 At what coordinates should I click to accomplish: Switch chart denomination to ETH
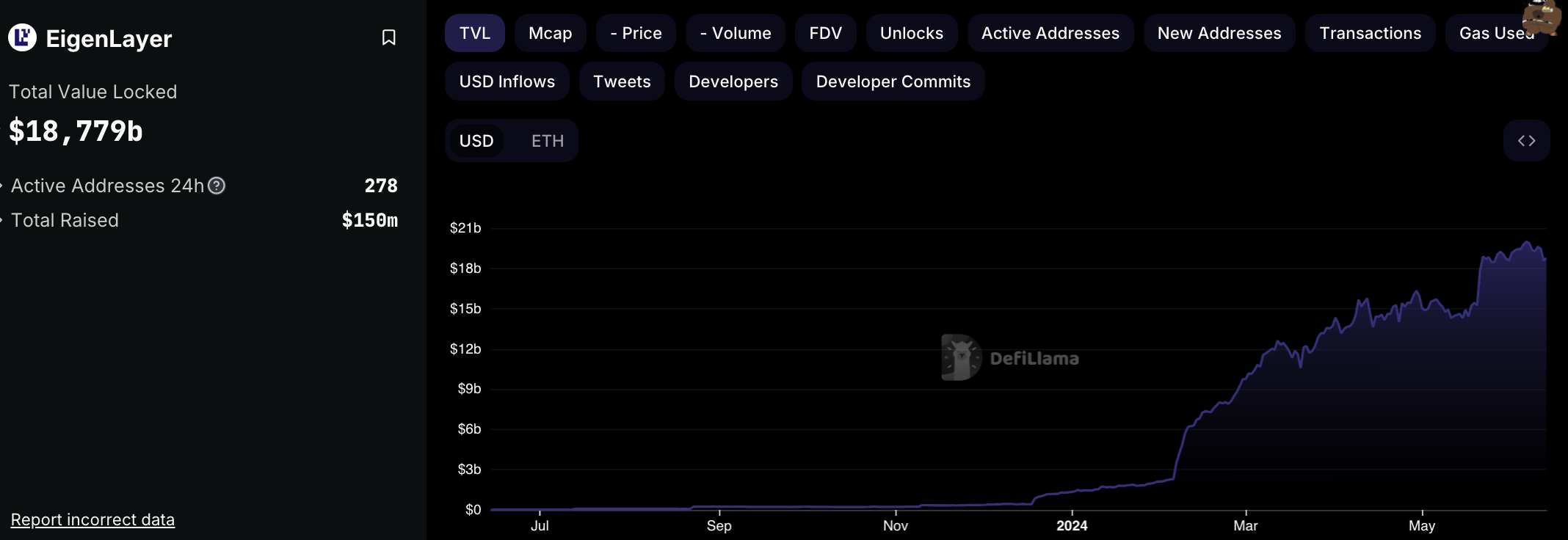coord(548,141)
